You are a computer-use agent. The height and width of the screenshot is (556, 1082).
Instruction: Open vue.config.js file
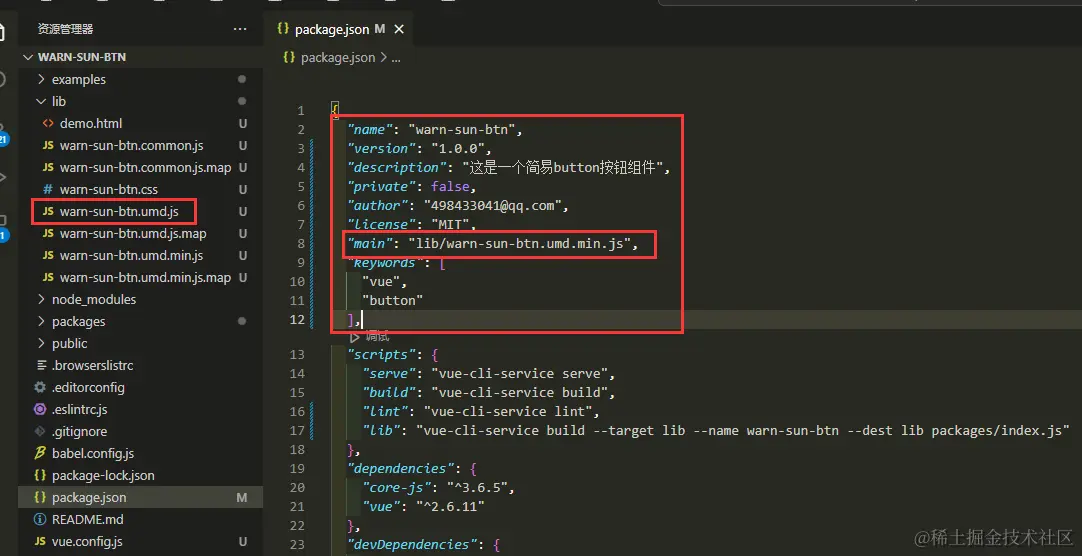[x=87, y=542]
